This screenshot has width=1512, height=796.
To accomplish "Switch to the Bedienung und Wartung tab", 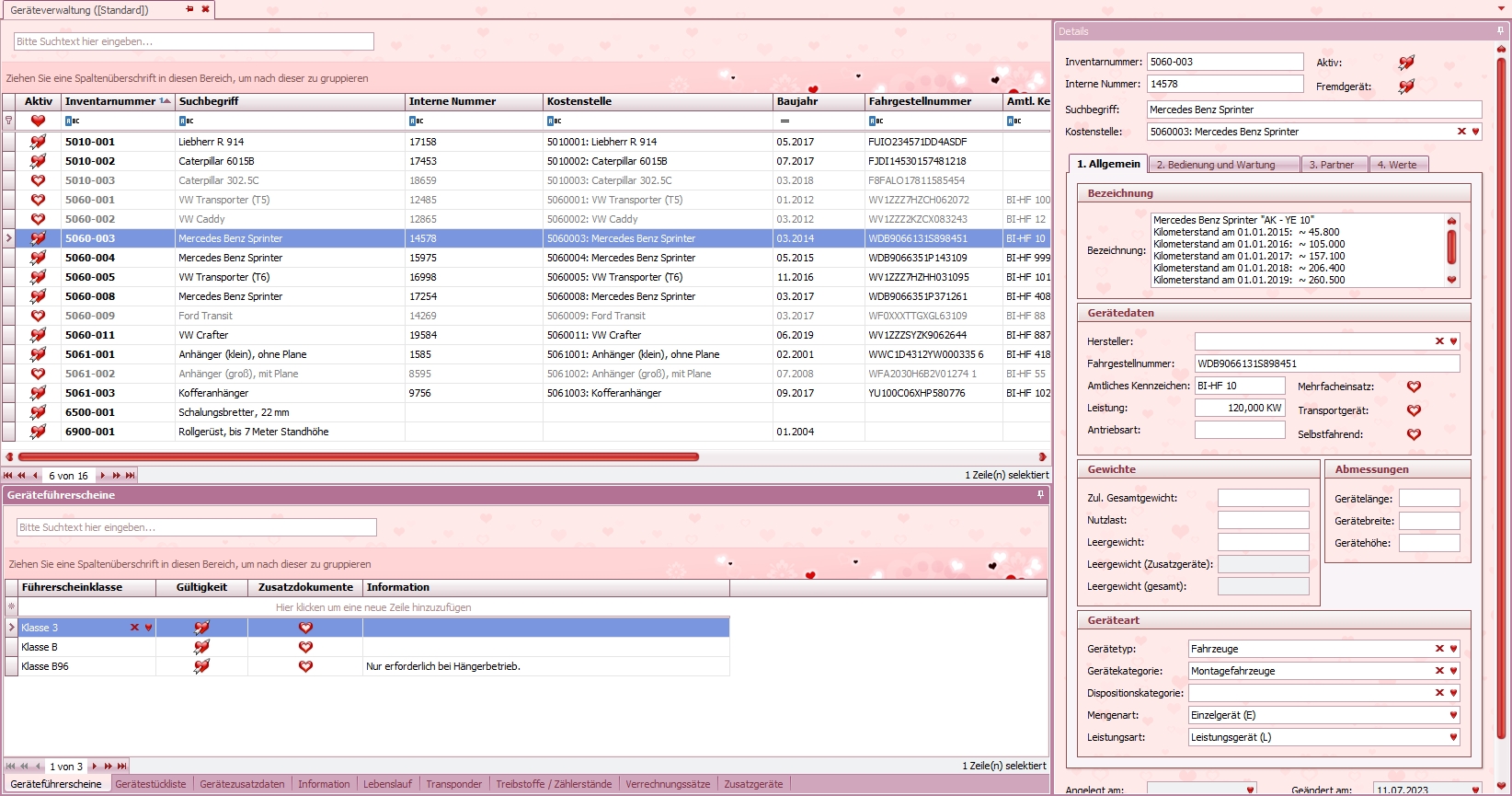I will 1215,165.
